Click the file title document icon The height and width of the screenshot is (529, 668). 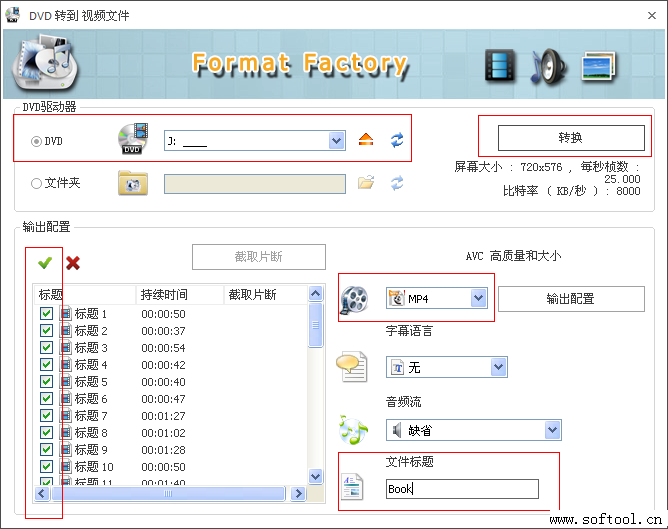[x=352, y=487]
